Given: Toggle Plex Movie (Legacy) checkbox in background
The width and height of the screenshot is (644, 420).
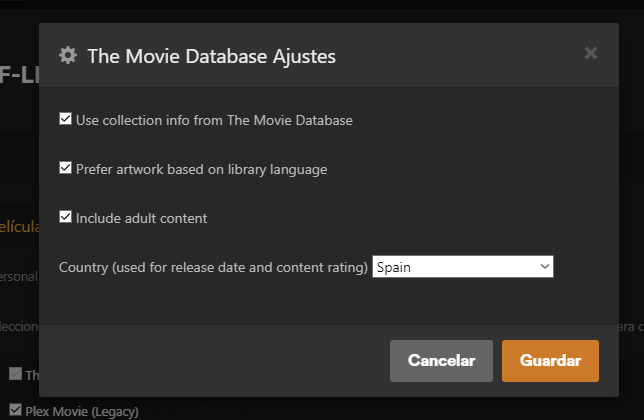Looking at the screenshot, I should coord(16,410).
